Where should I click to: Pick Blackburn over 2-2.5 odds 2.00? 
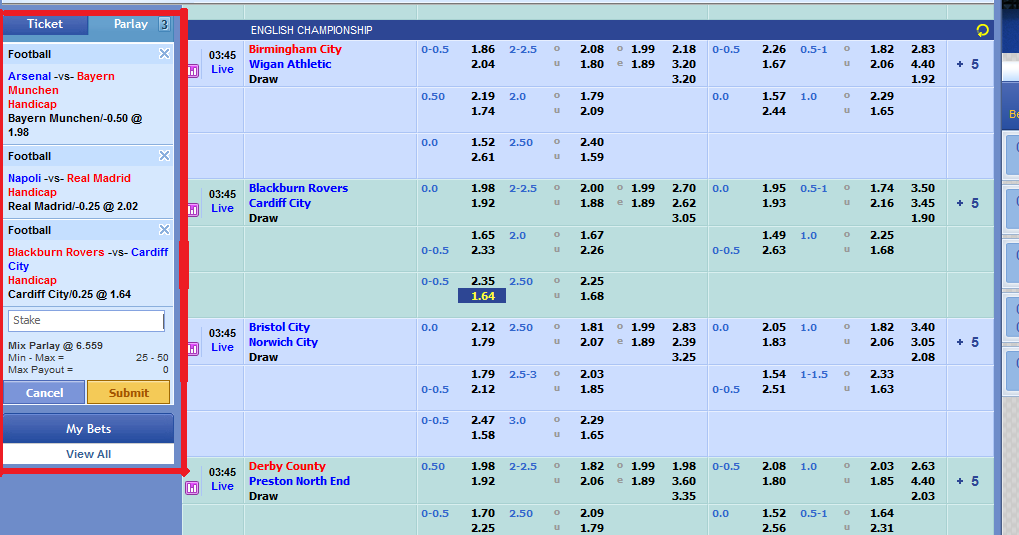pos(592,189)
